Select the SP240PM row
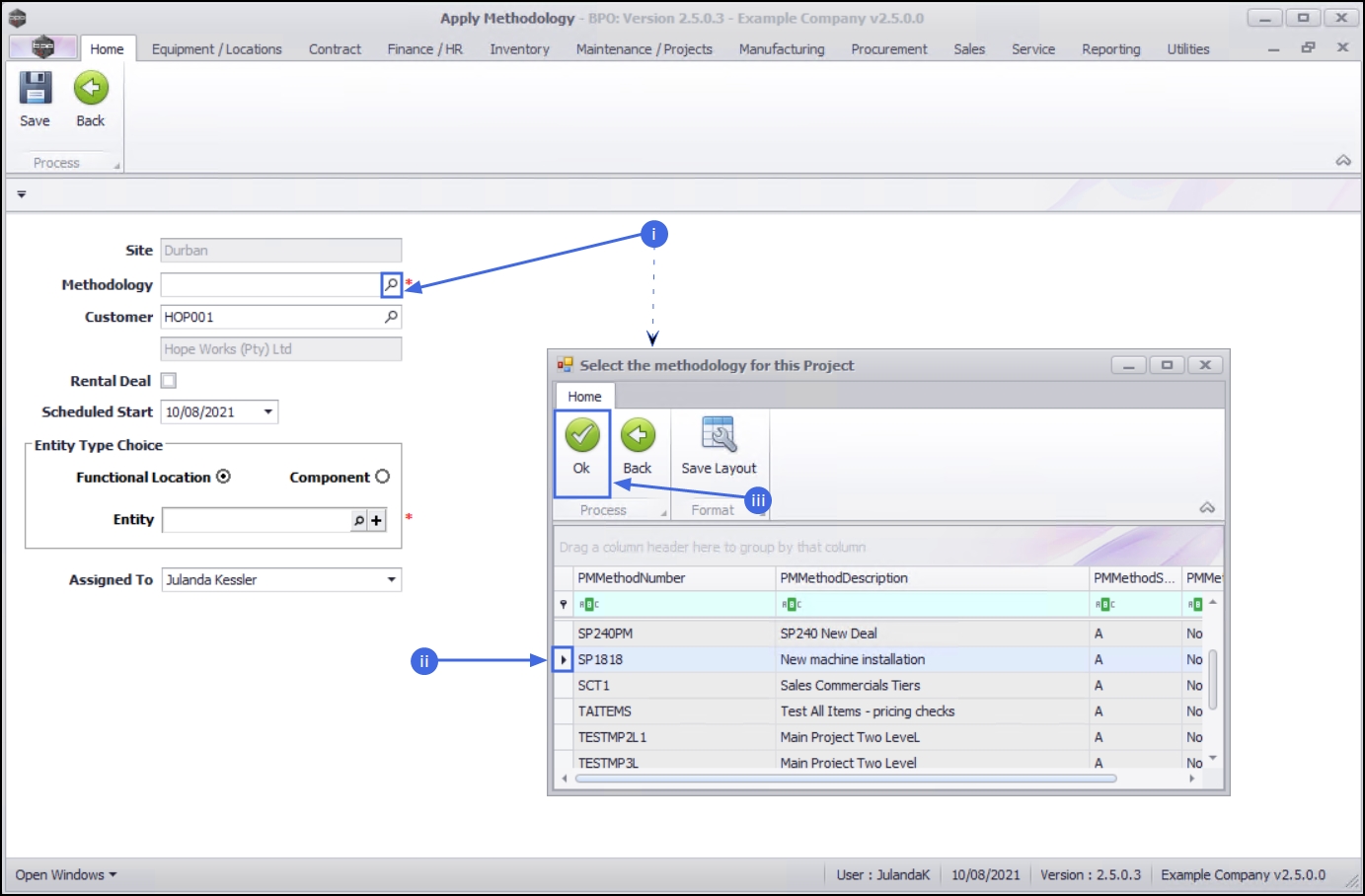Viewport: 1365px width, 896px height. [878, 634]
